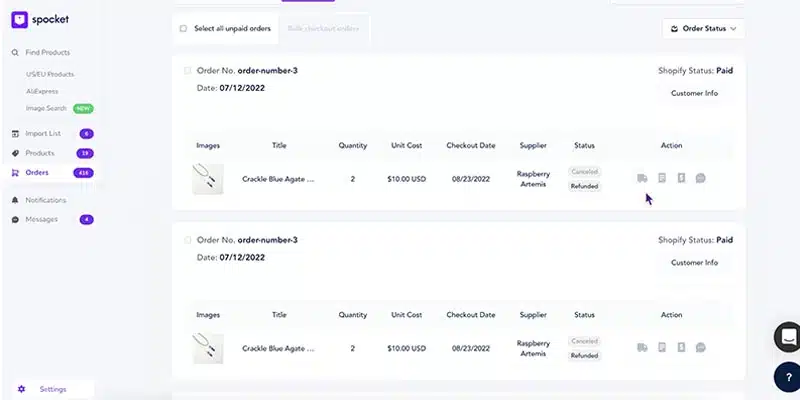Image resolution: width=800 pixels, height=400 pixels.
Task: Click the supplier chat icon in second order
Action: coord(701,347)
